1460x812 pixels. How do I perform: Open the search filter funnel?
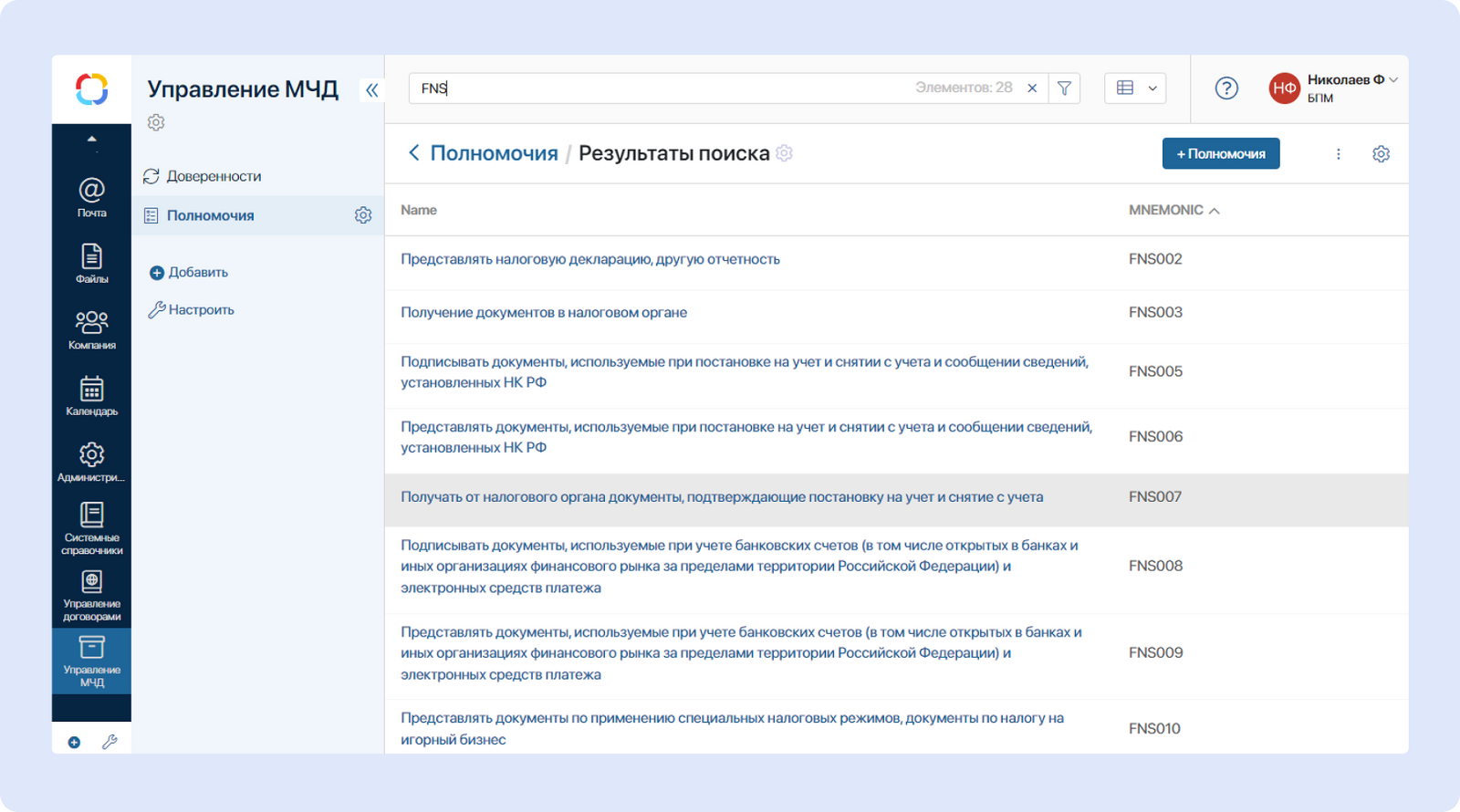click(x=1064, y=88)
